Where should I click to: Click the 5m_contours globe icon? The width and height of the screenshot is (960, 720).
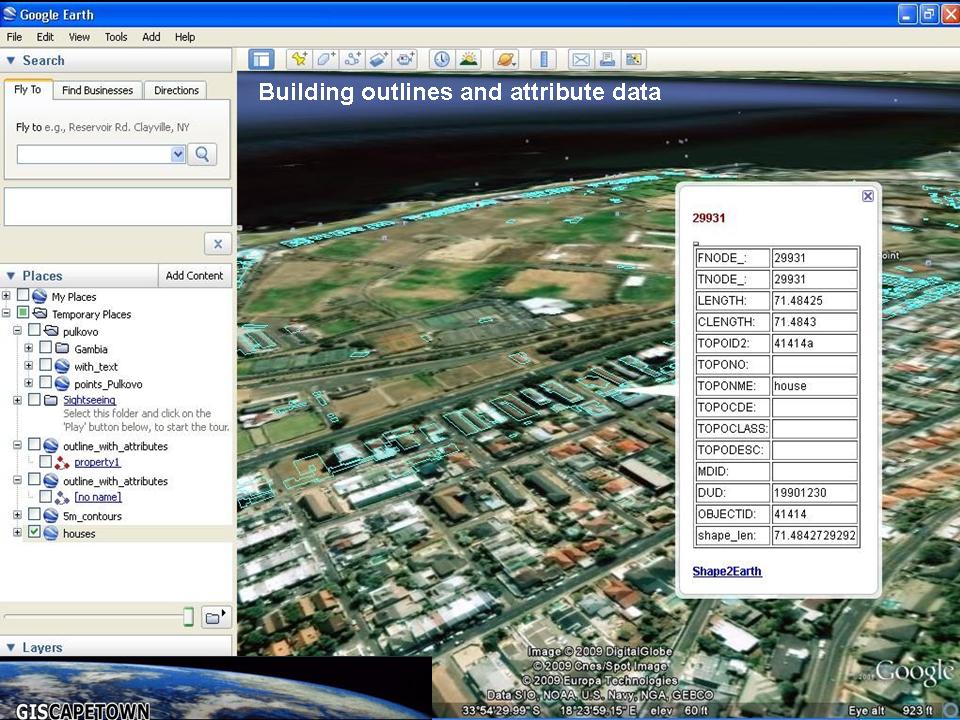[x=51, y=516]
